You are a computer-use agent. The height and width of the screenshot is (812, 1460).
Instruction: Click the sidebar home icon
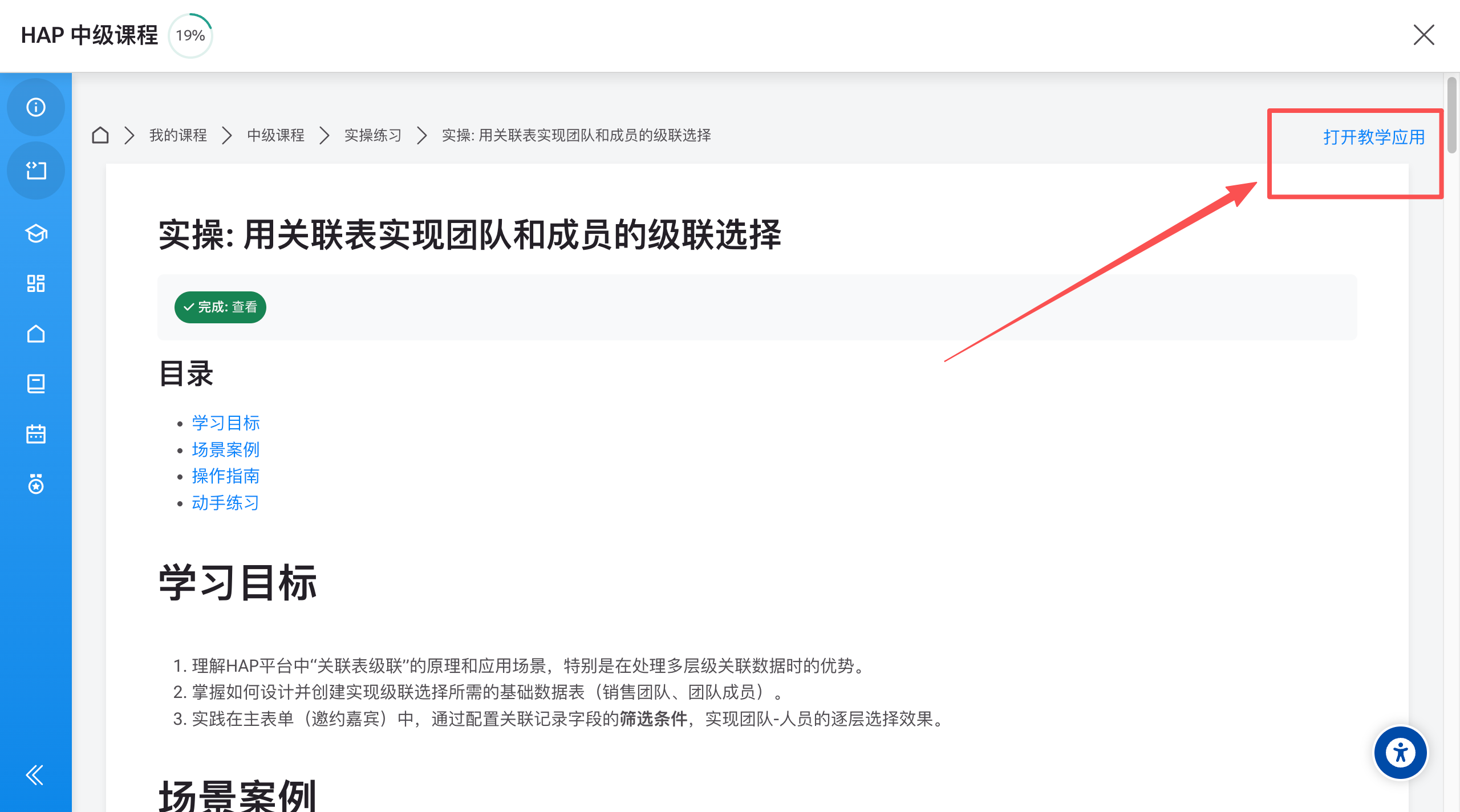click(36, 334)
